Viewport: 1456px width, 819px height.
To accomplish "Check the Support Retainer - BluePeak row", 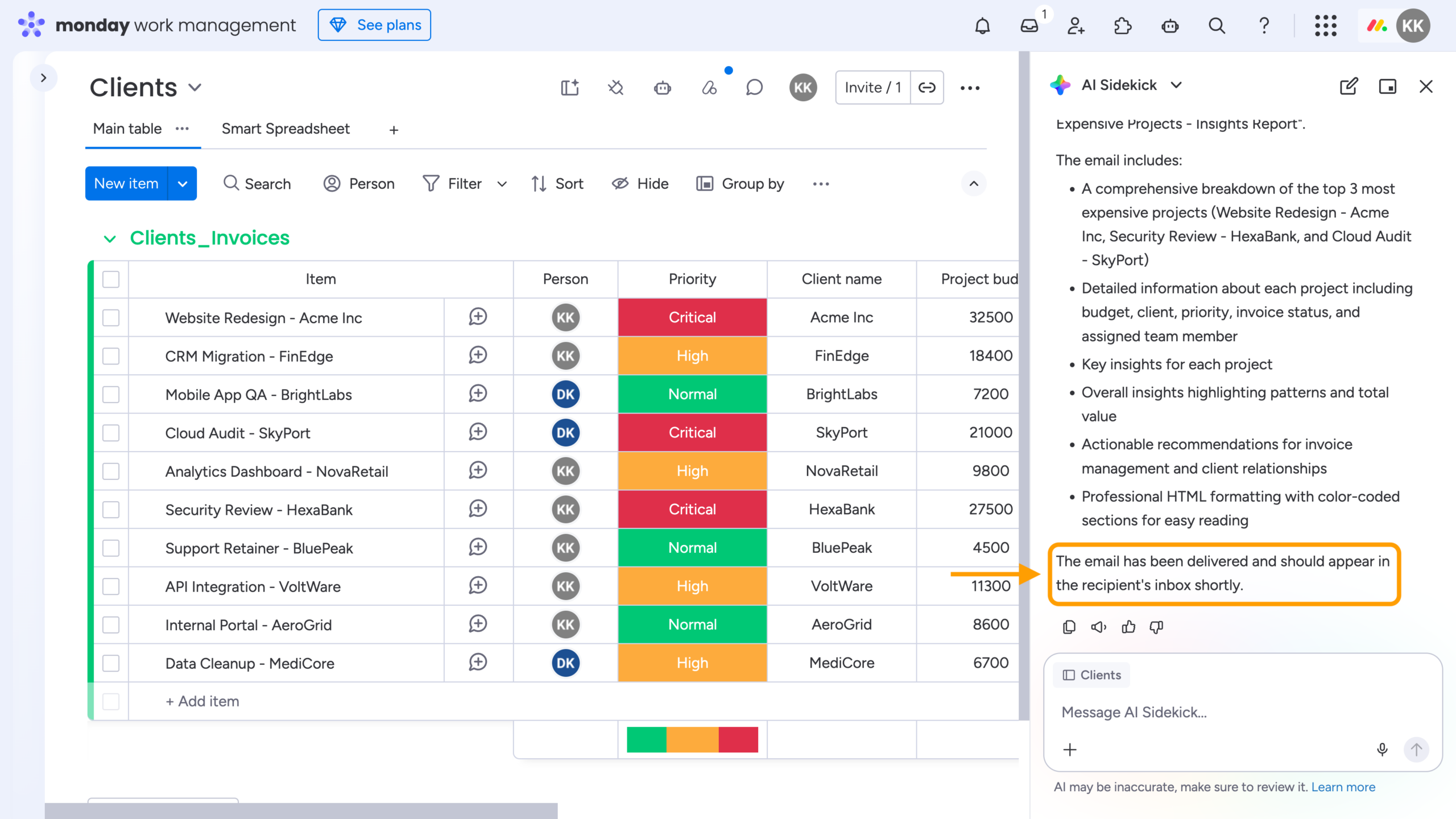I will tap(111, 548).
